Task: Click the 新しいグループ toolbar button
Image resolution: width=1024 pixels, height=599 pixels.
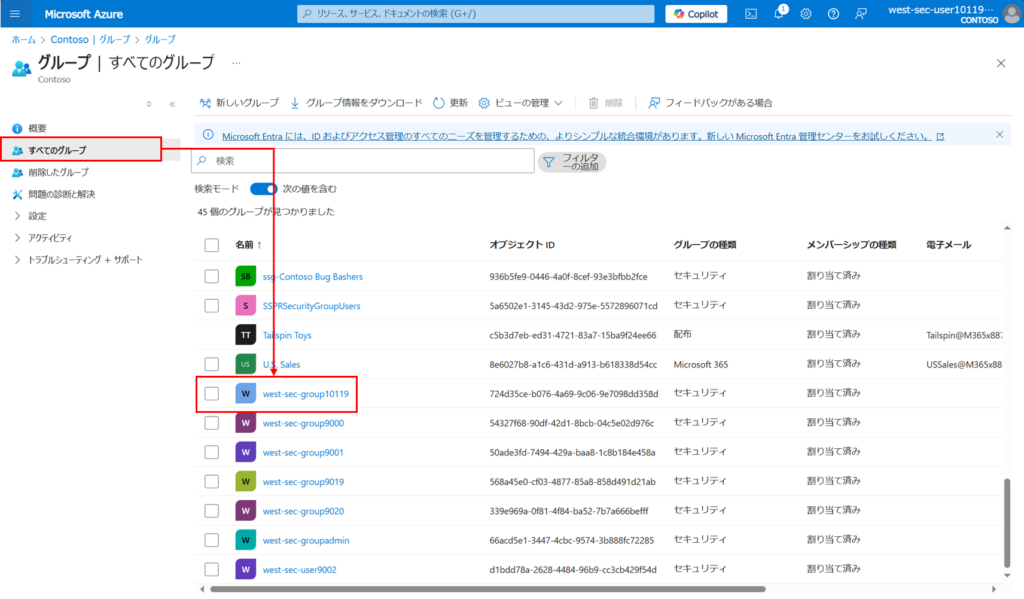Action: (x=239, y=103)
